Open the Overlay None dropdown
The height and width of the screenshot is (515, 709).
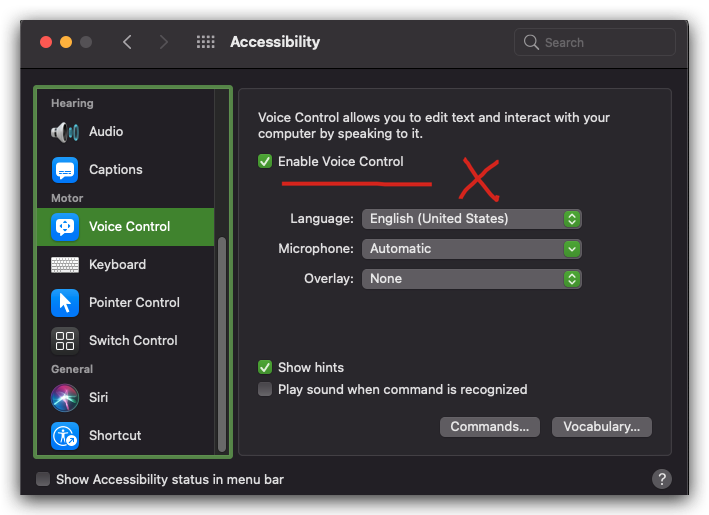click(471, 279)
